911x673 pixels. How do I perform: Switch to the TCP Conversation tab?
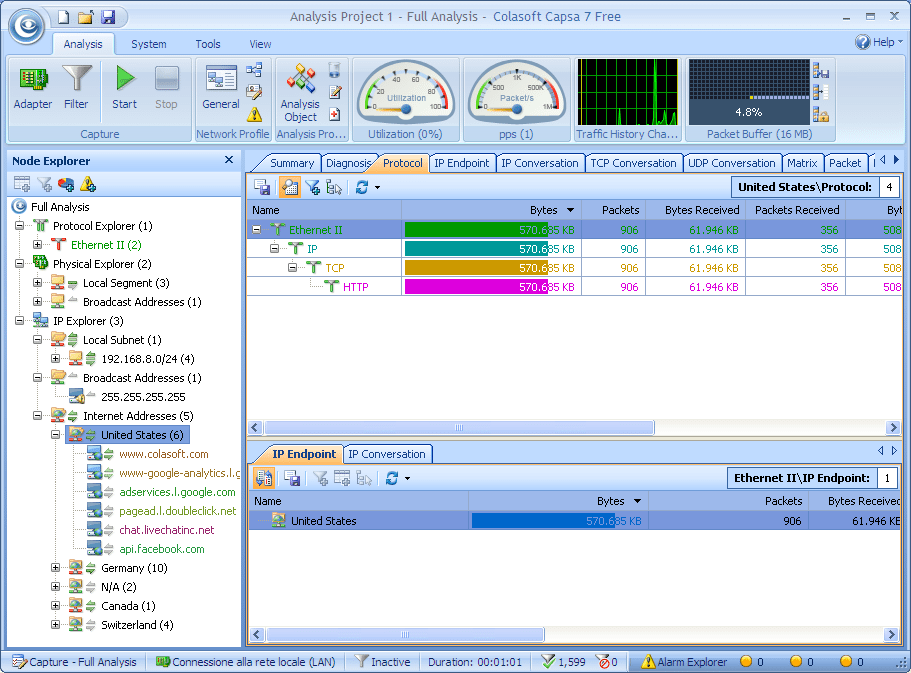(x=633, y=163)
